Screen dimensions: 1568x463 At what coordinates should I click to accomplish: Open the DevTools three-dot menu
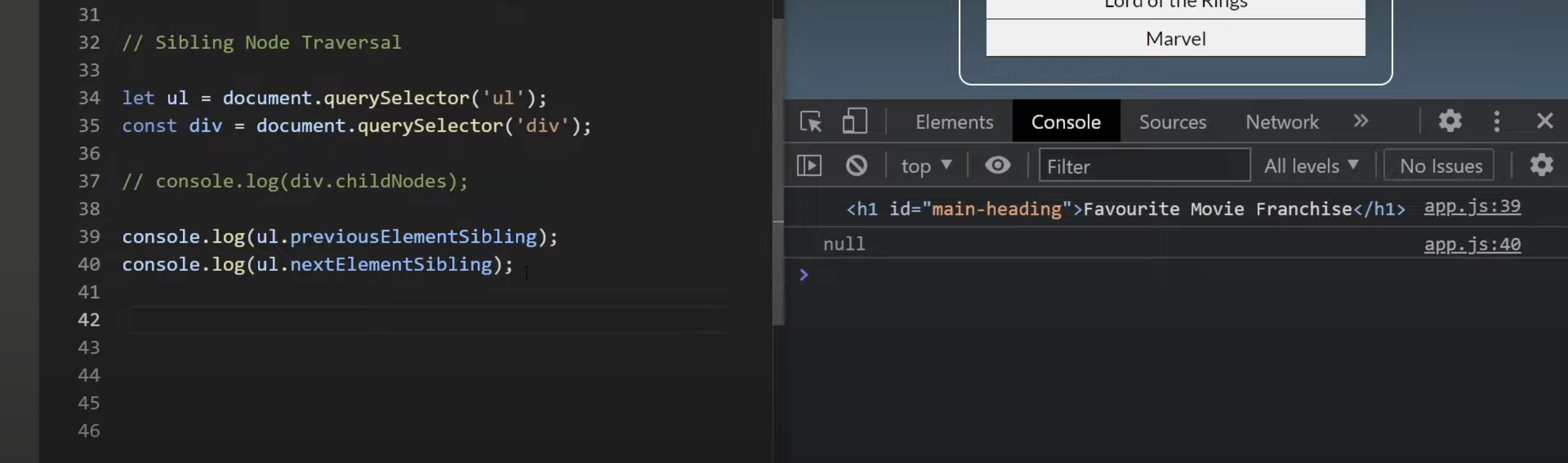[x=1497, y=121]
